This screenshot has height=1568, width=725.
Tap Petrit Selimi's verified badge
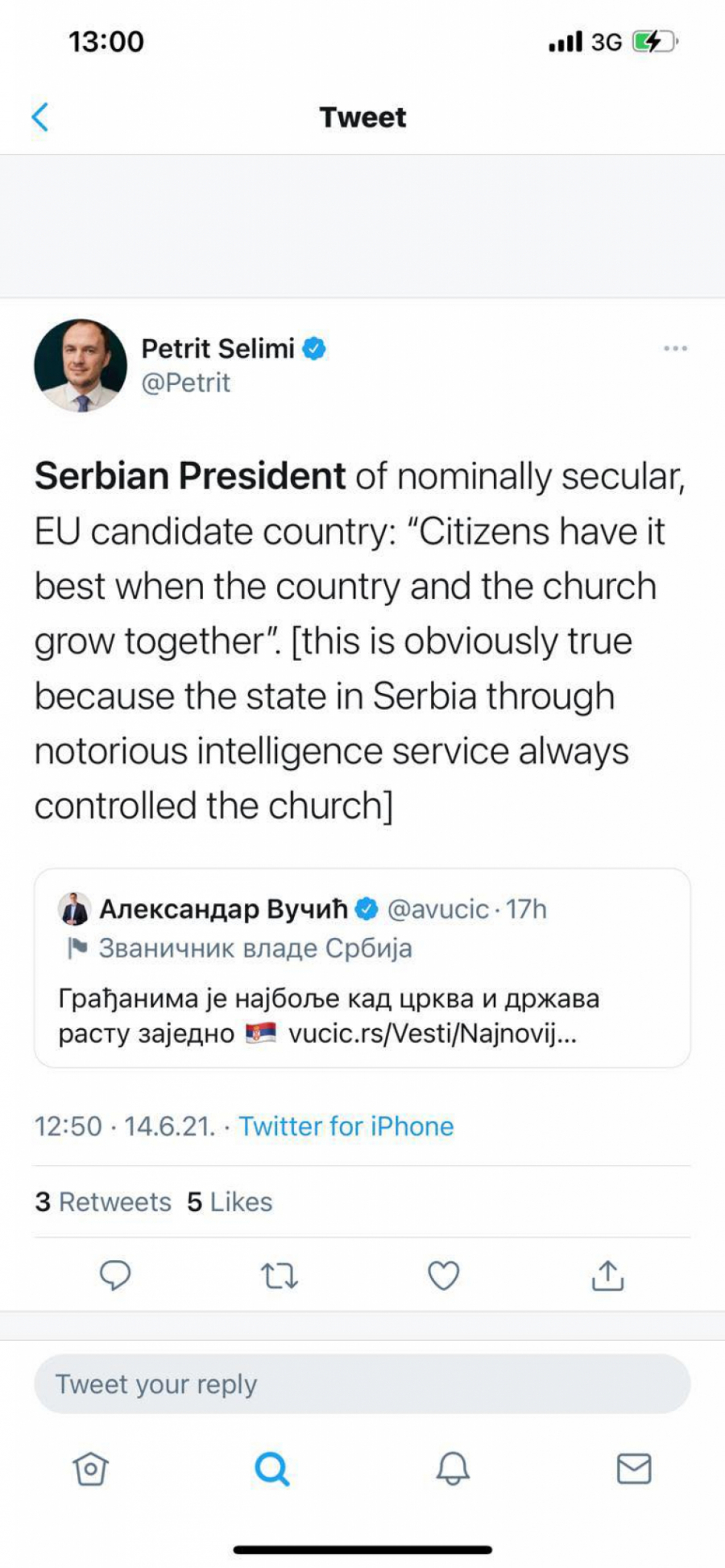pos(313,348)
